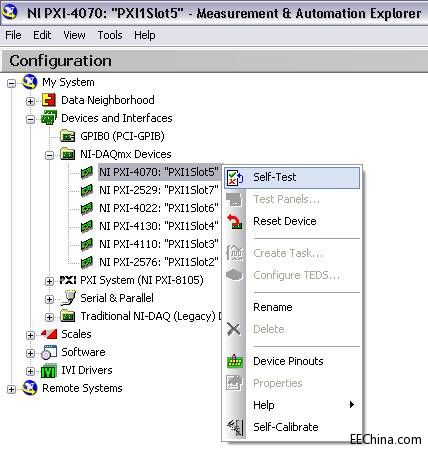Click the GPIB0 (PCI-GPIB) board icon
This screenshot has width=428, height=453.
(67, 136)
